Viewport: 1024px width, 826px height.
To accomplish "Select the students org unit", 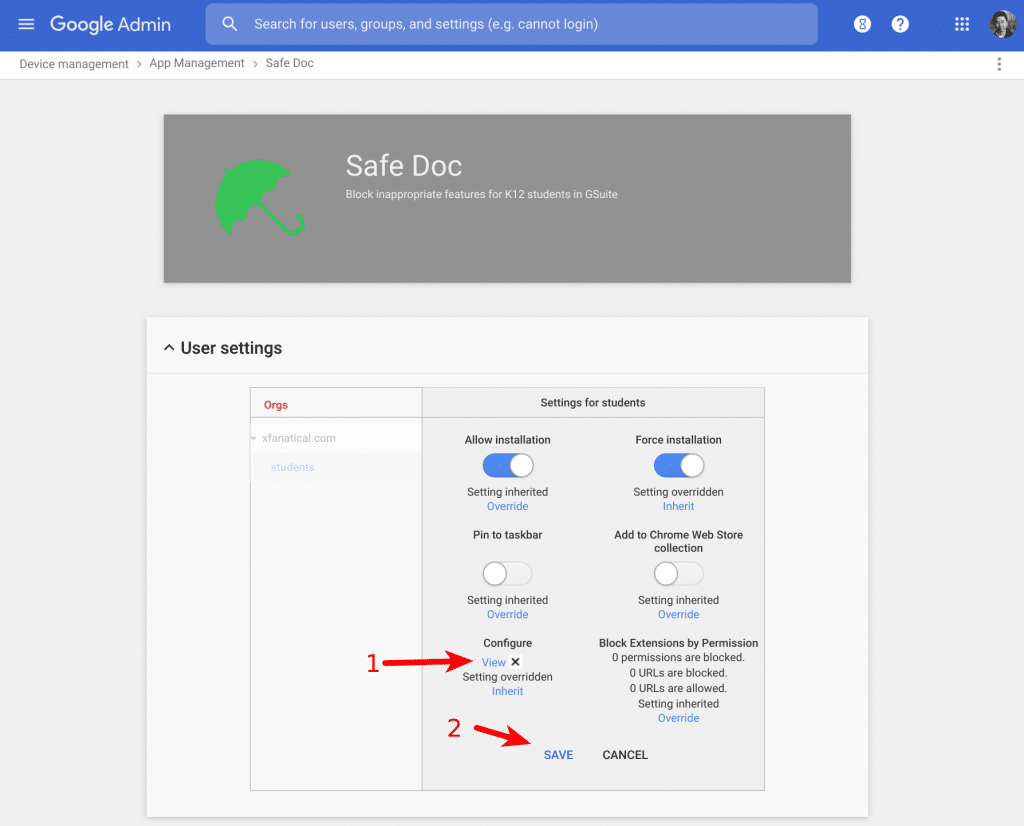I will click(293, 468).
